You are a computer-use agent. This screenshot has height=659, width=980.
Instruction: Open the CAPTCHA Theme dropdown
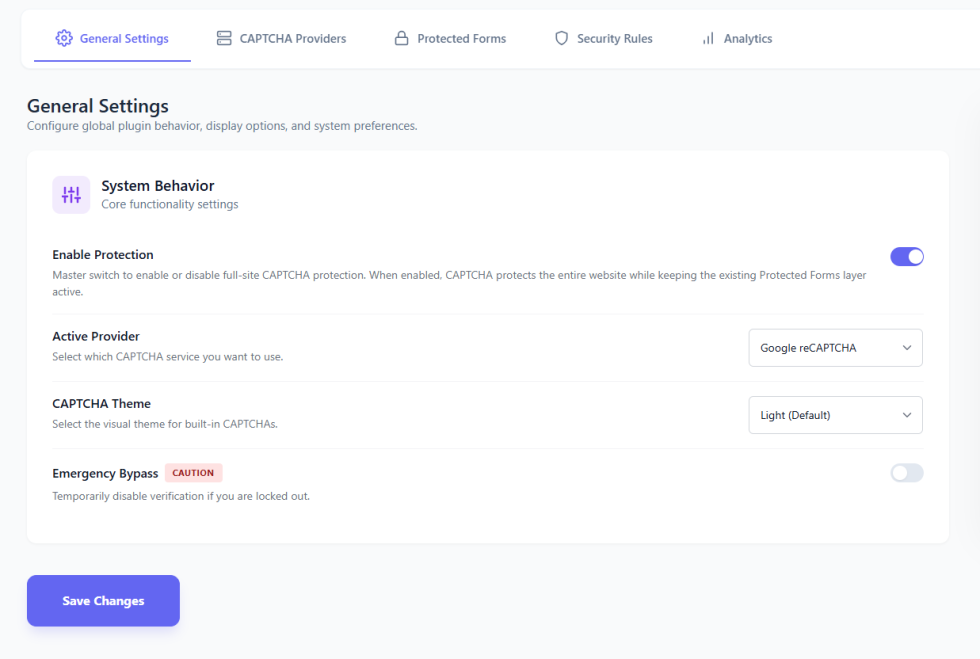coord(835,415)
